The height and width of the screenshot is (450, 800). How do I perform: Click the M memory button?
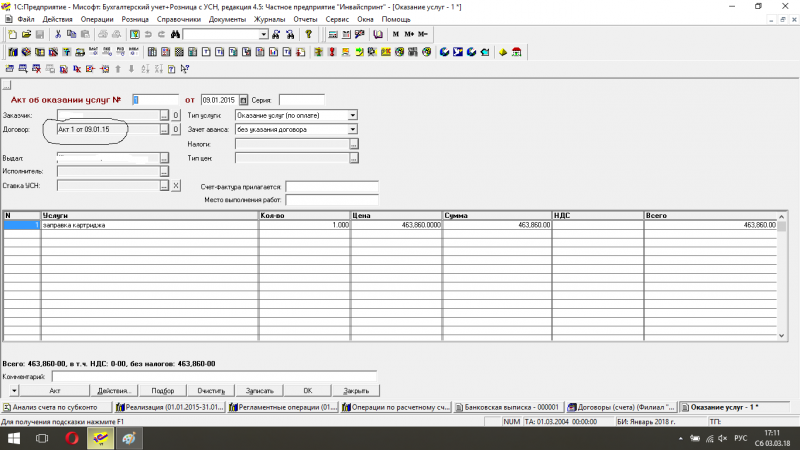(396, 34)
